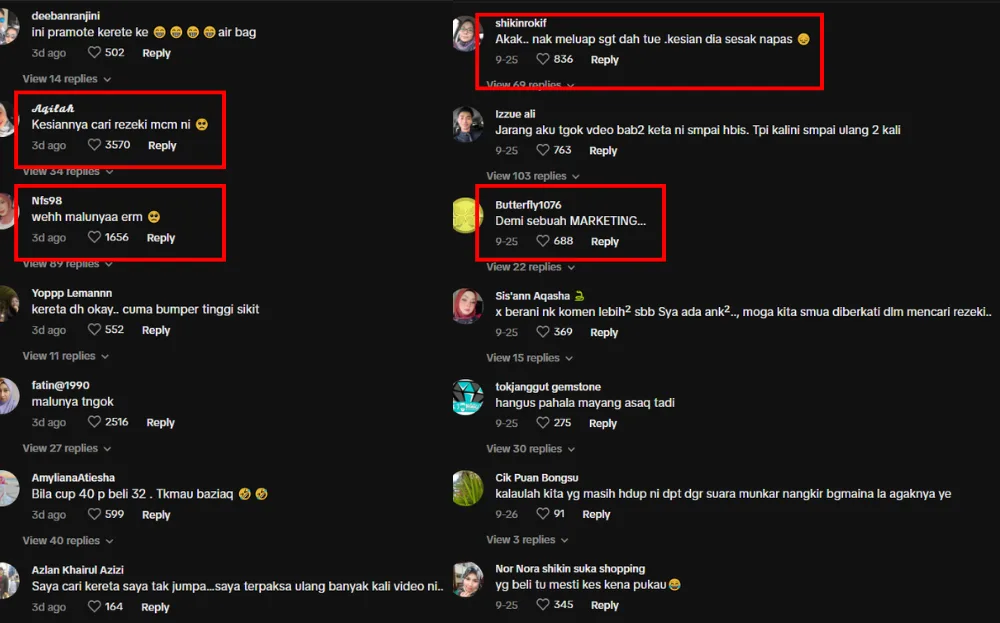Expand View 14 replies under deebanranjini
This screenshot has height=623, width=1000.
pyautogui.click(x=67, y=79)
